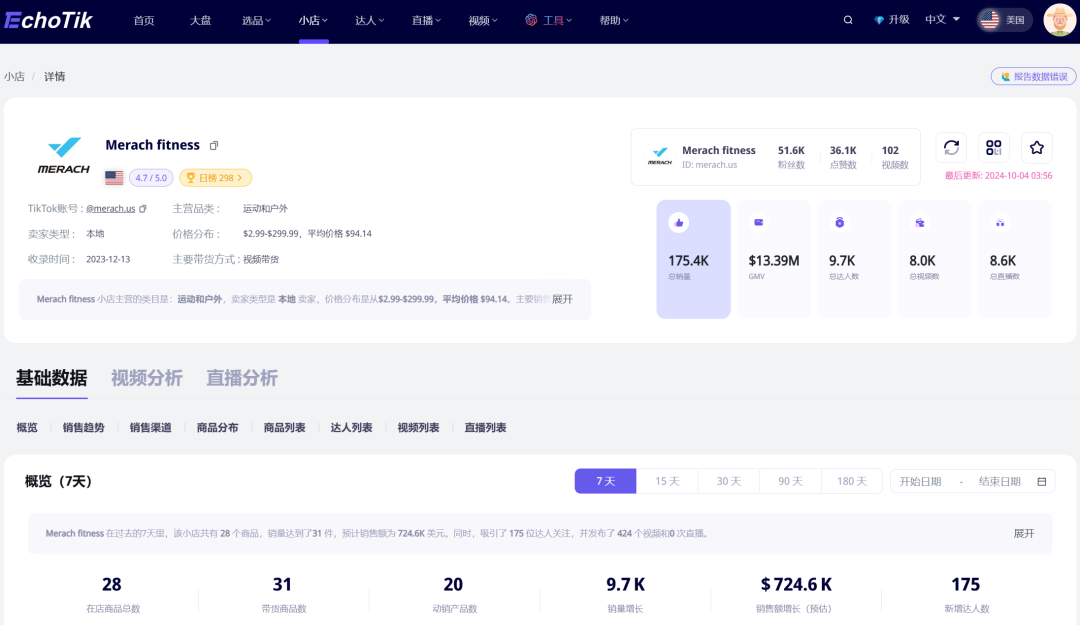This screenshot has height=625, width=1080.
Task: Jump to 商品列表 section
Action: pyautogui.click(x=284, y=428)
